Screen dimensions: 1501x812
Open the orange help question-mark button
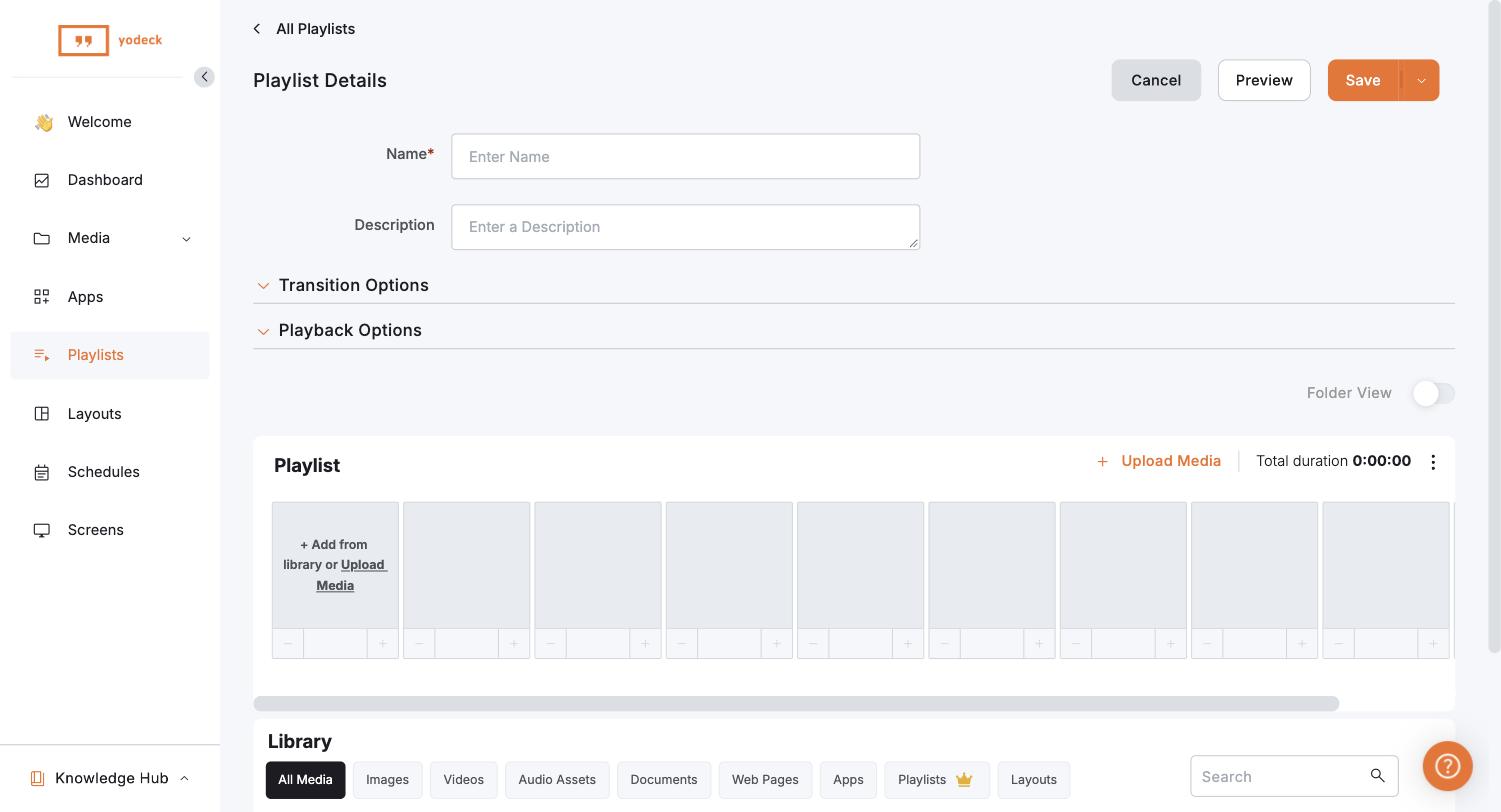1447,766
